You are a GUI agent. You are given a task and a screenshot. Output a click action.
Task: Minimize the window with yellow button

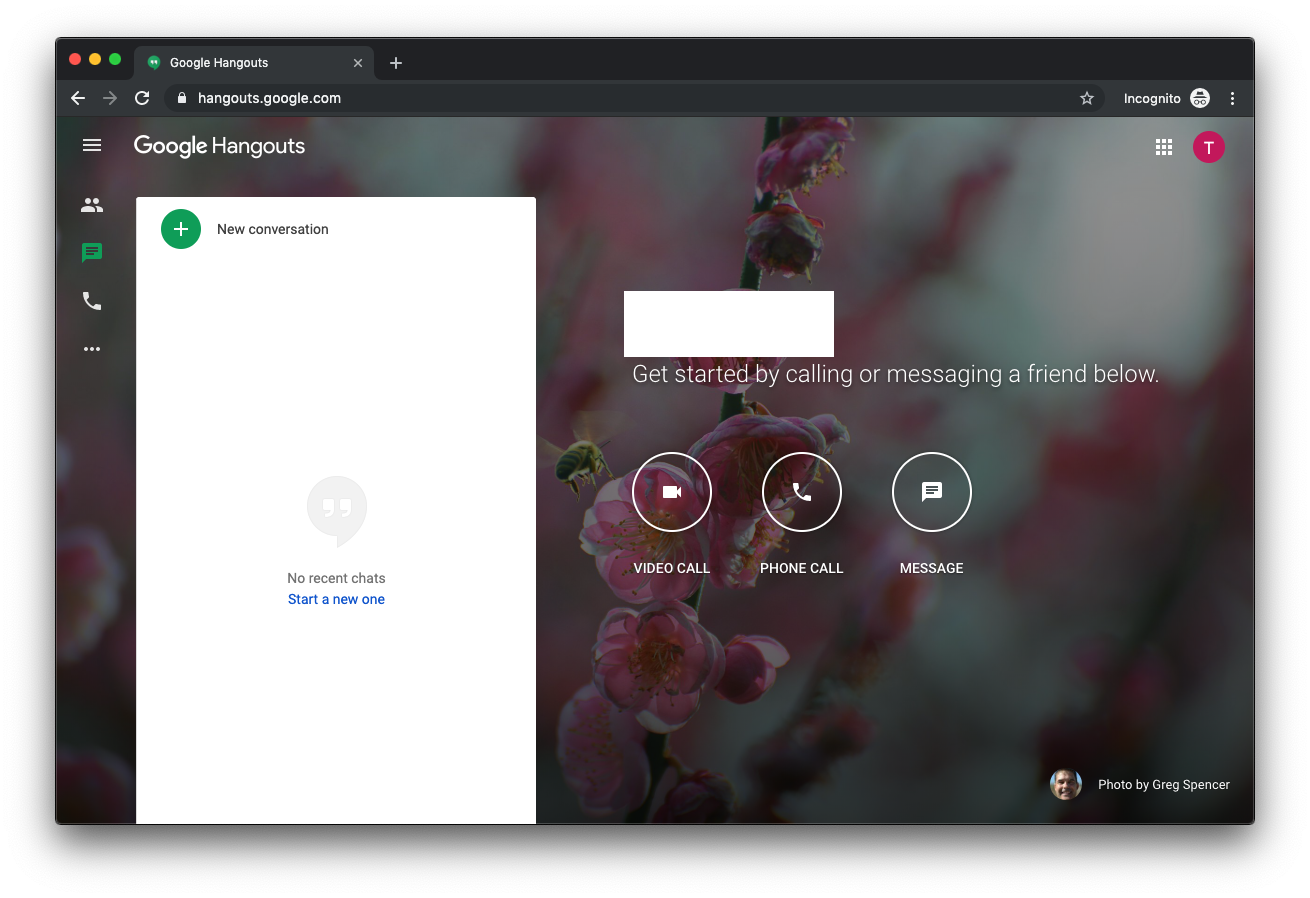[x=95, y=60]
